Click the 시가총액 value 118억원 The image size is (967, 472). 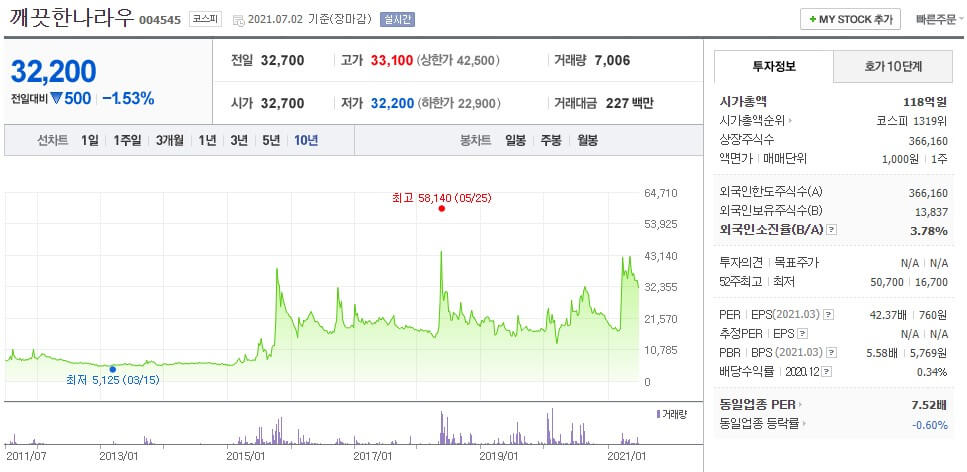tap(924, 102)
